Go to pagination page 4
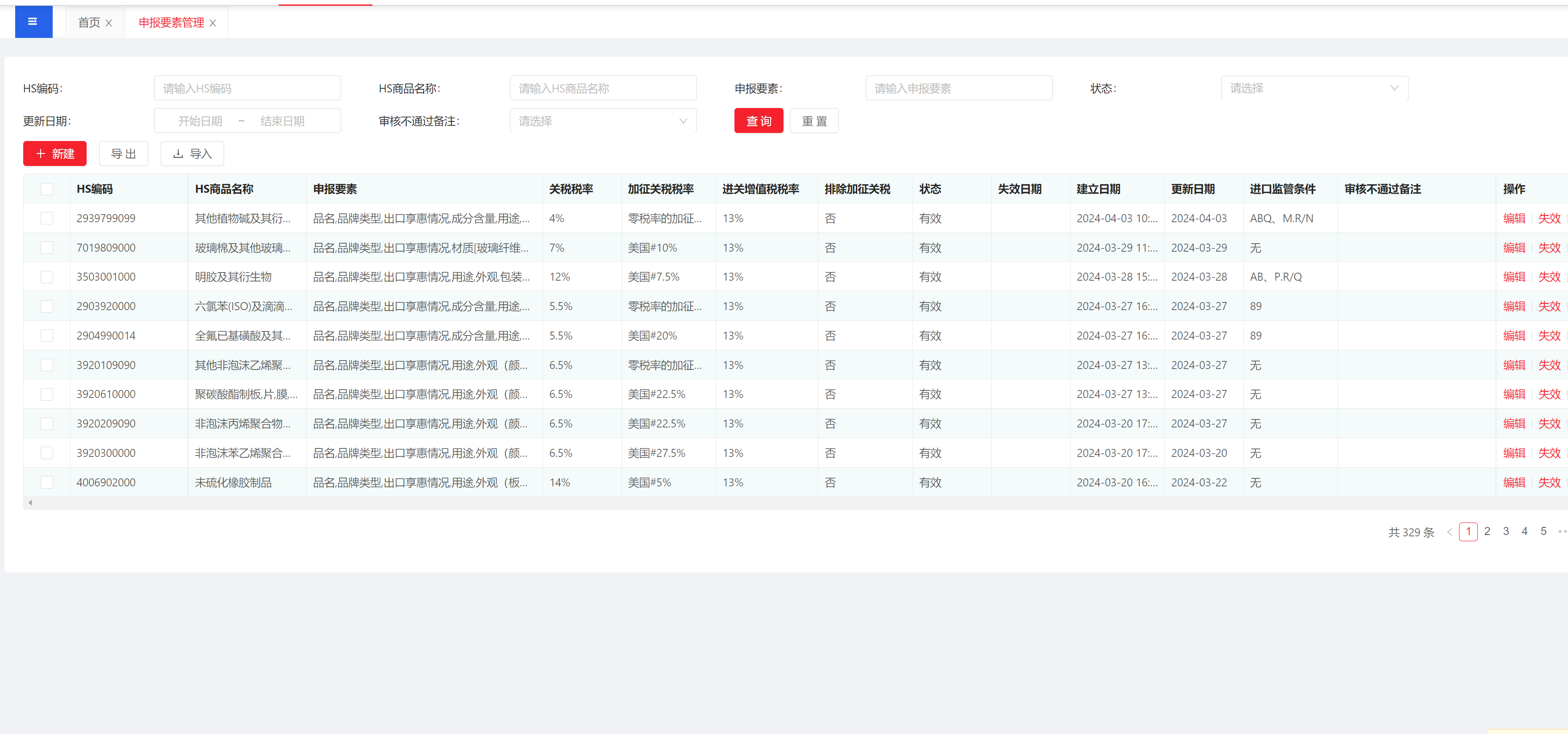The width and height of the screenshot is (1568, 734). pyautogui.click(x=1525, y=531)
